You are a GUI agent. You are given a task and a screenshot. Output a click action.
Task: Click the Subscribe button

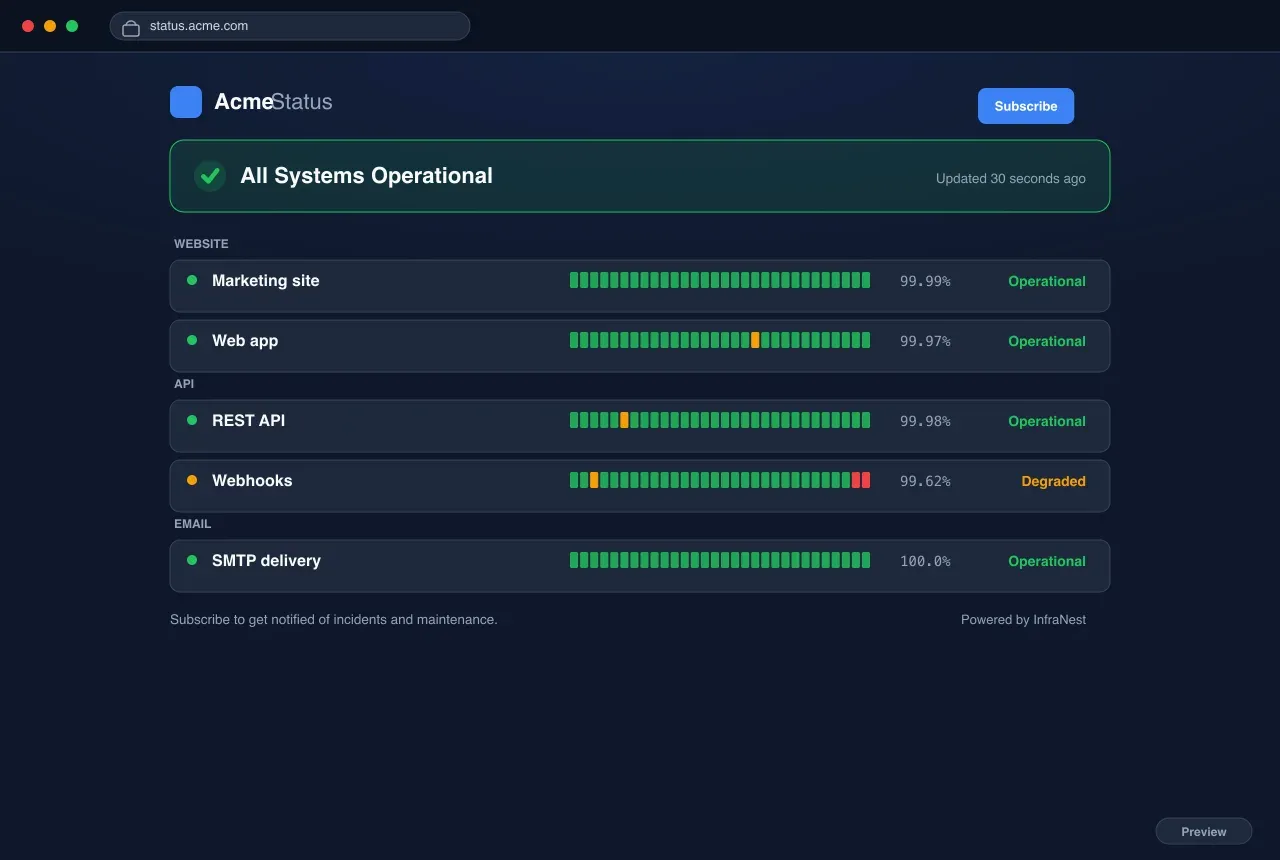(1026, 106)
